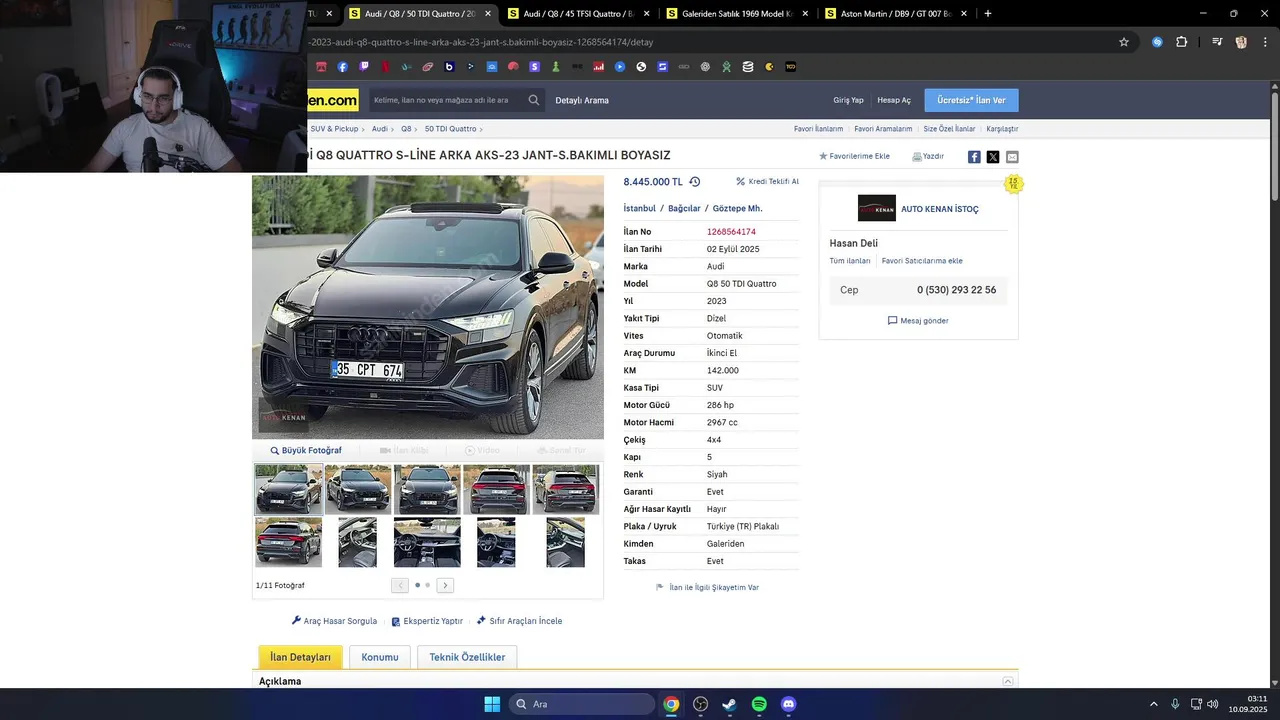Switch to the Teknik Özellikler tab
This screenshot has height=720, width=1280.
[x=467, y=657]
